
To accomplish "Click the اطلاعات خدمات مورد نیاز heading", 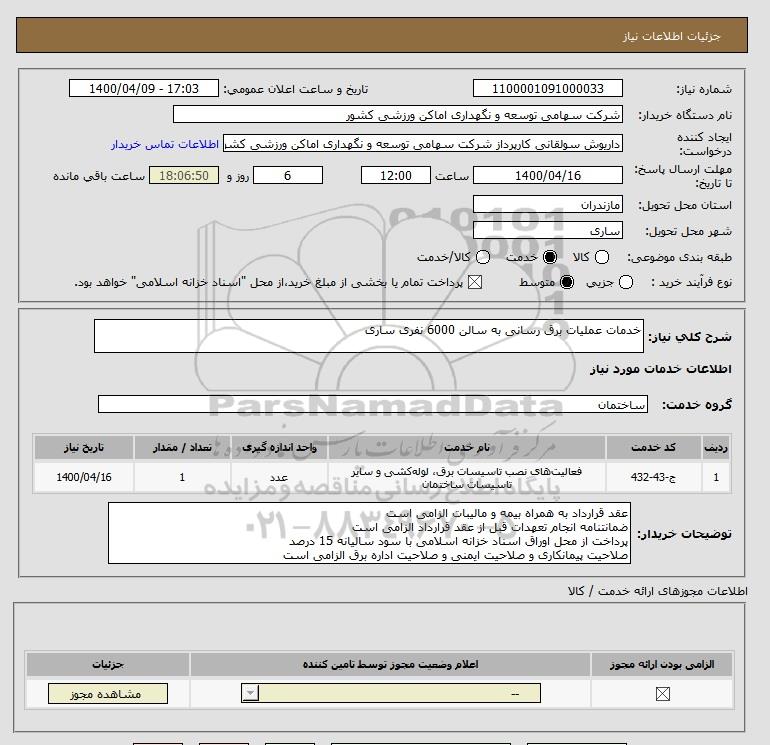I will point(660,369).
